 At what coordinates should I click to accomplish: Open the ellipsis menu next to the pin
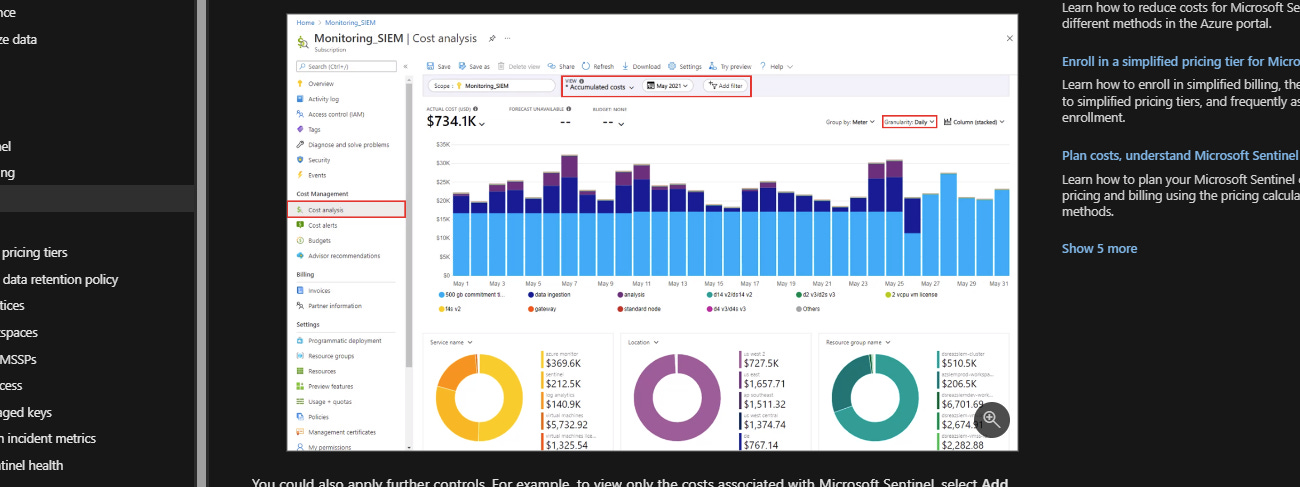[507, 38]
